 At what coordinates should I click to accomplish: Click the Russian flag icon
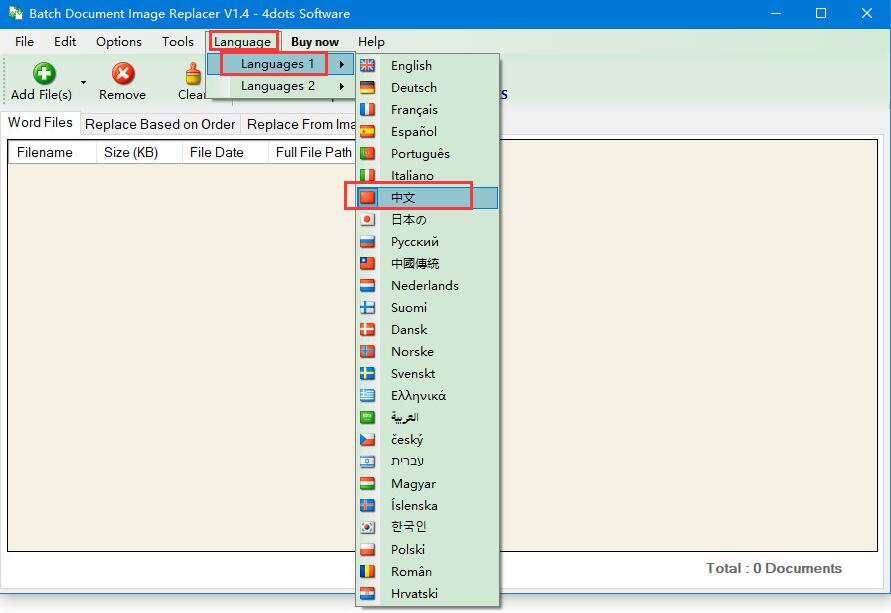tap(368, 241)
